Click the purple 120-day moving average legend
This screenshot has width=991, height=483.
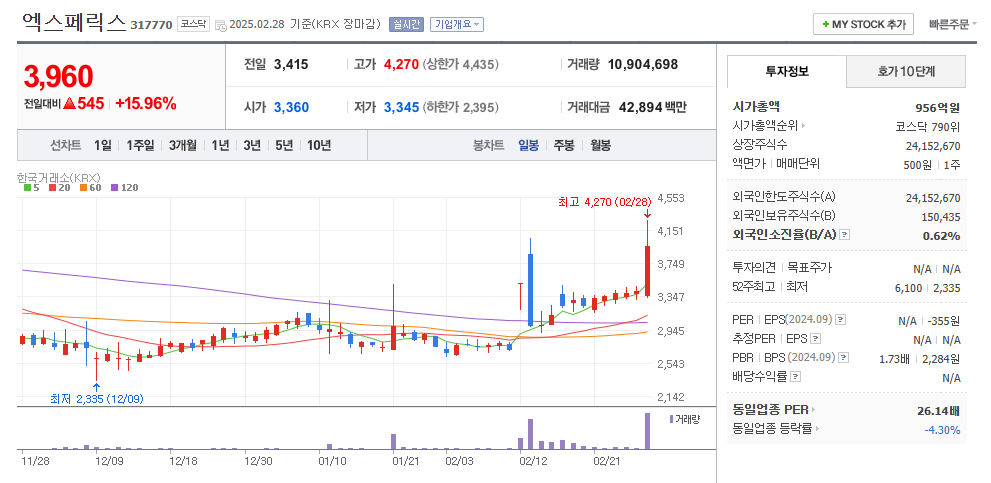pos(124,188)
